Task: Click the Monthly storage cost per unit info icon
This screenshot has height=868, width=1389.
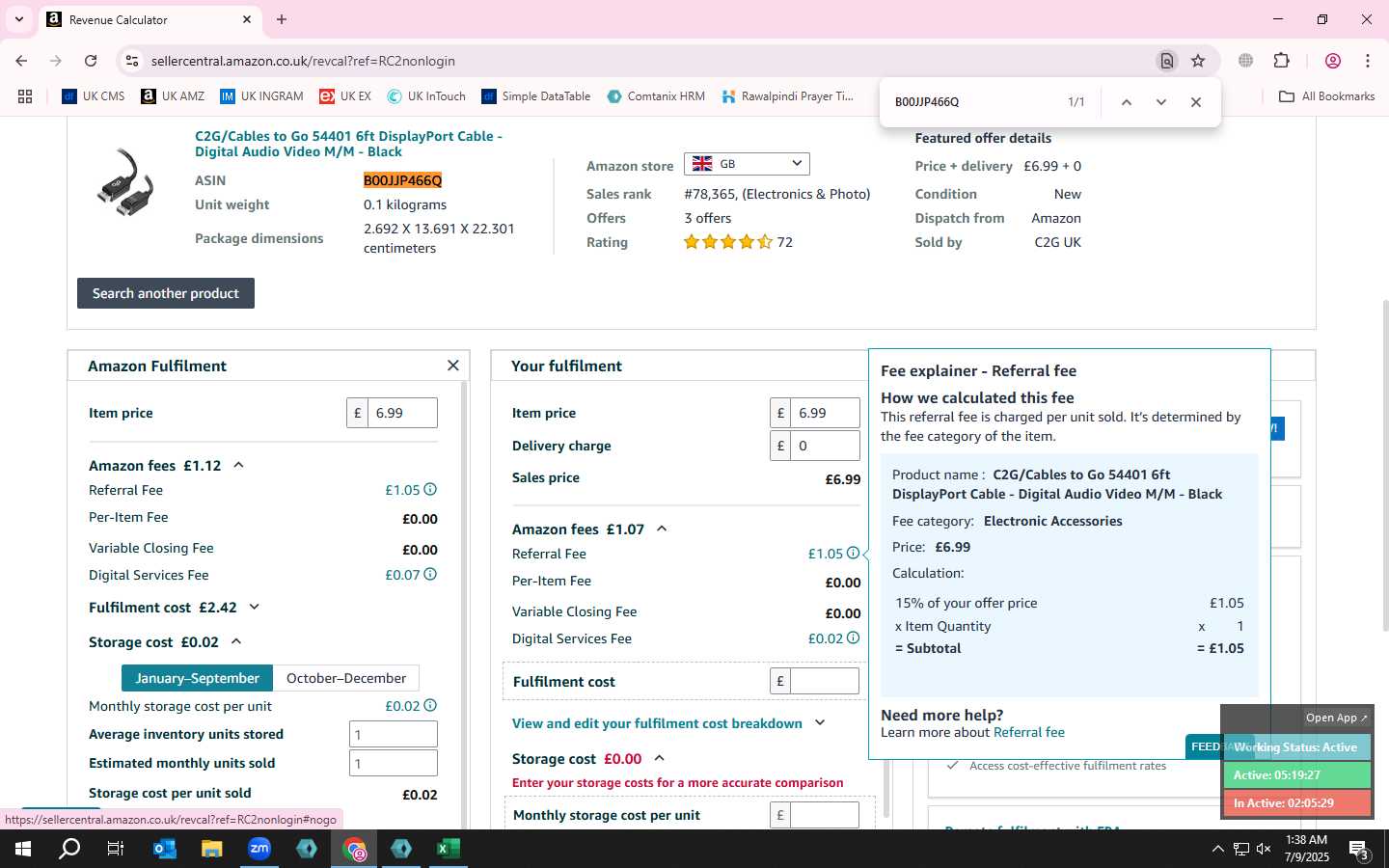Action: [x=430, y=706]
